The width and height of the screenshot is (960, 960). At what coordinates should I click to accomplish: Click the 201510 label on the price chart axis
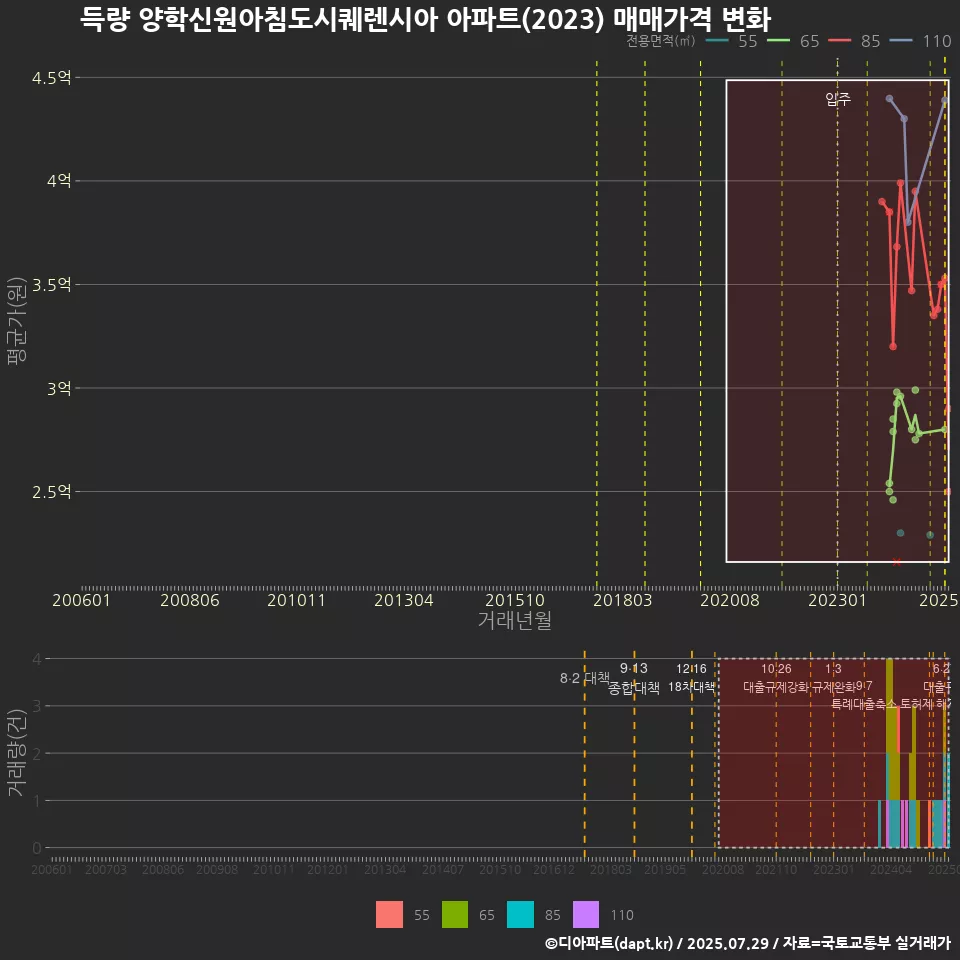[x=515, y=600]
